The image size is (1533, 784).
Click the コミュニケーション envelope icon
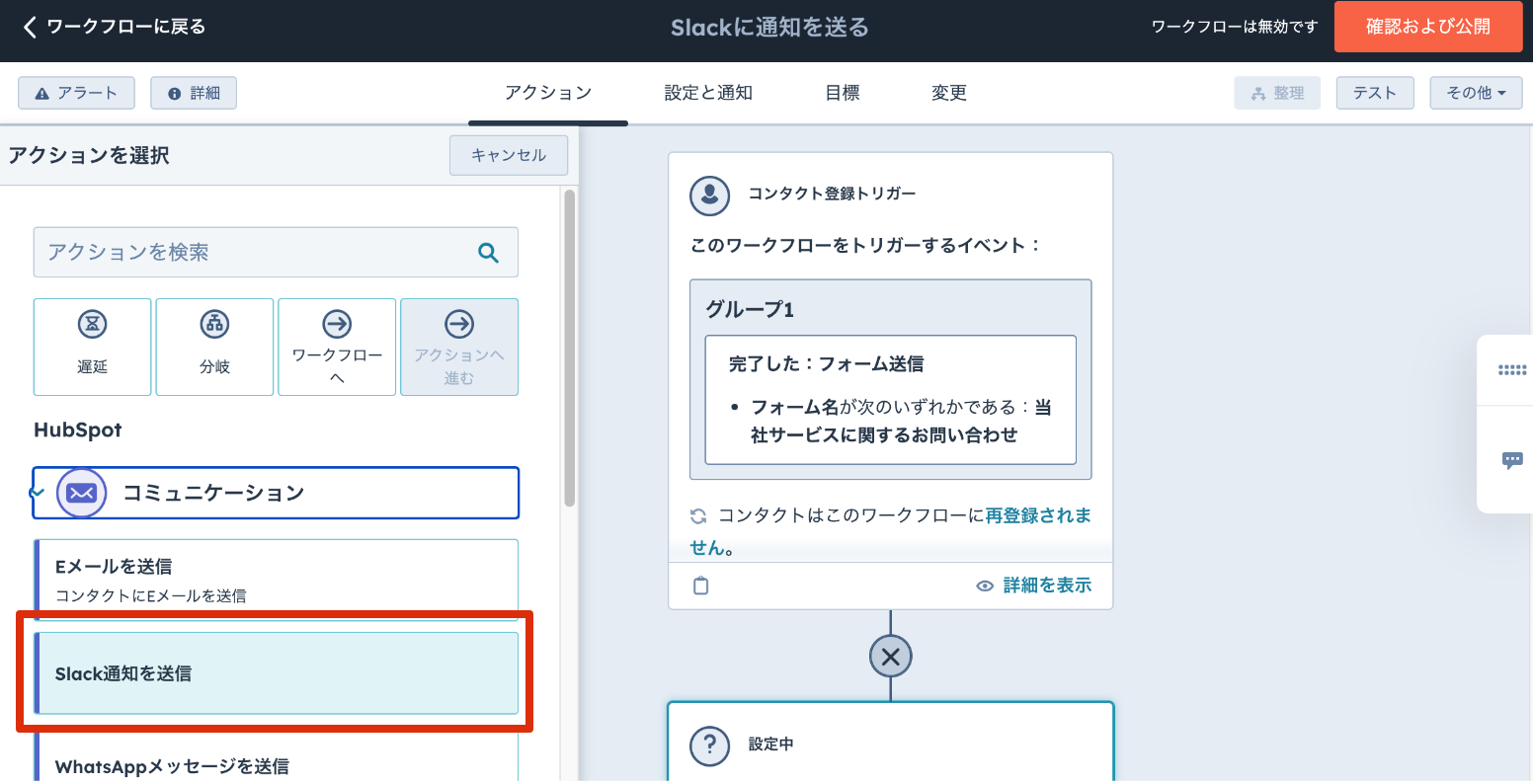click(x=81, y=493)
